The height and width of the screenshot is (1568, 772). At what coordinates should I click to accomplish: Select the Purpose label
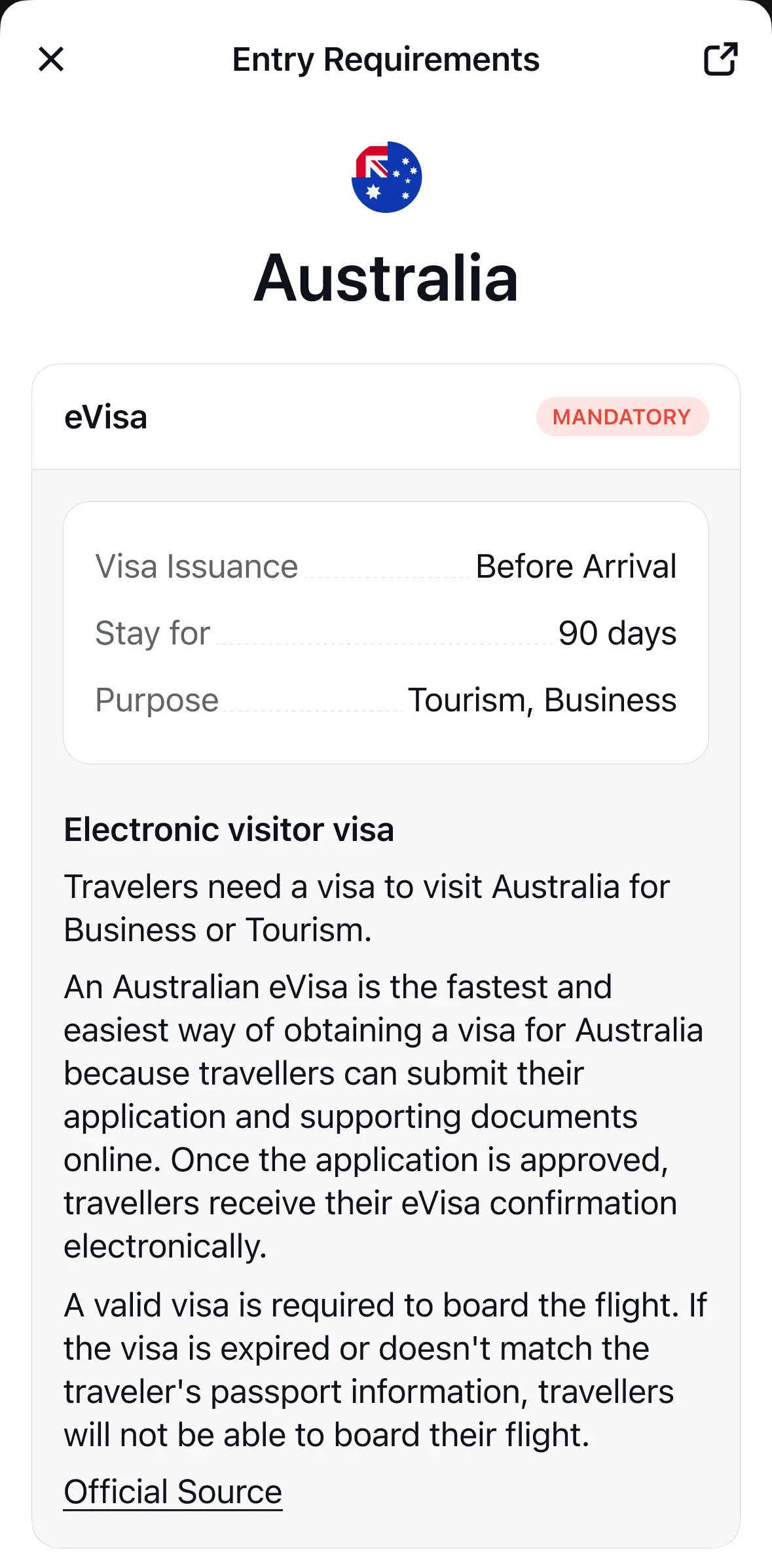point(156,700)
